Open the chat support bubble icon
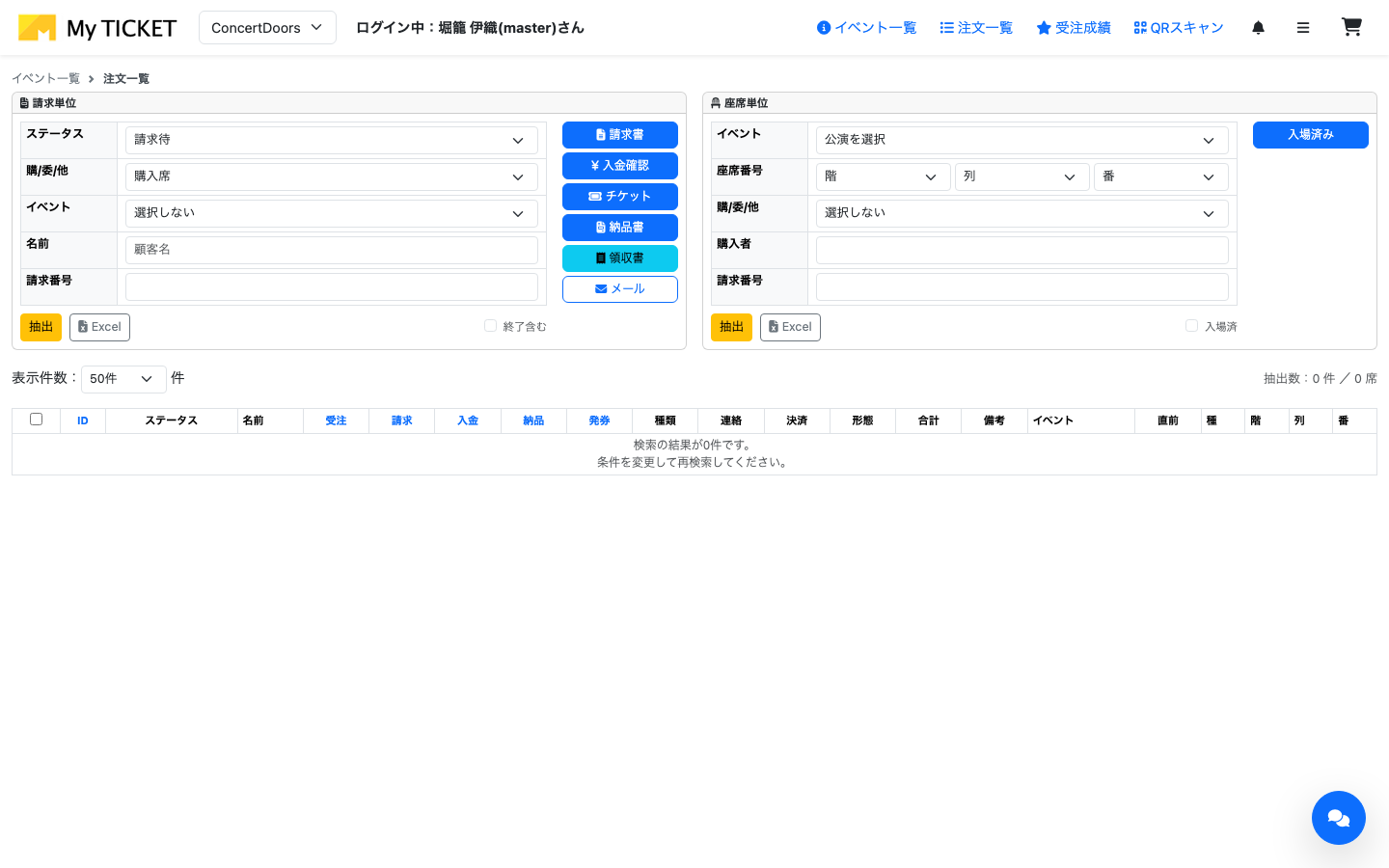Viewport: 1389px width, 868px height. [1338, 817]
